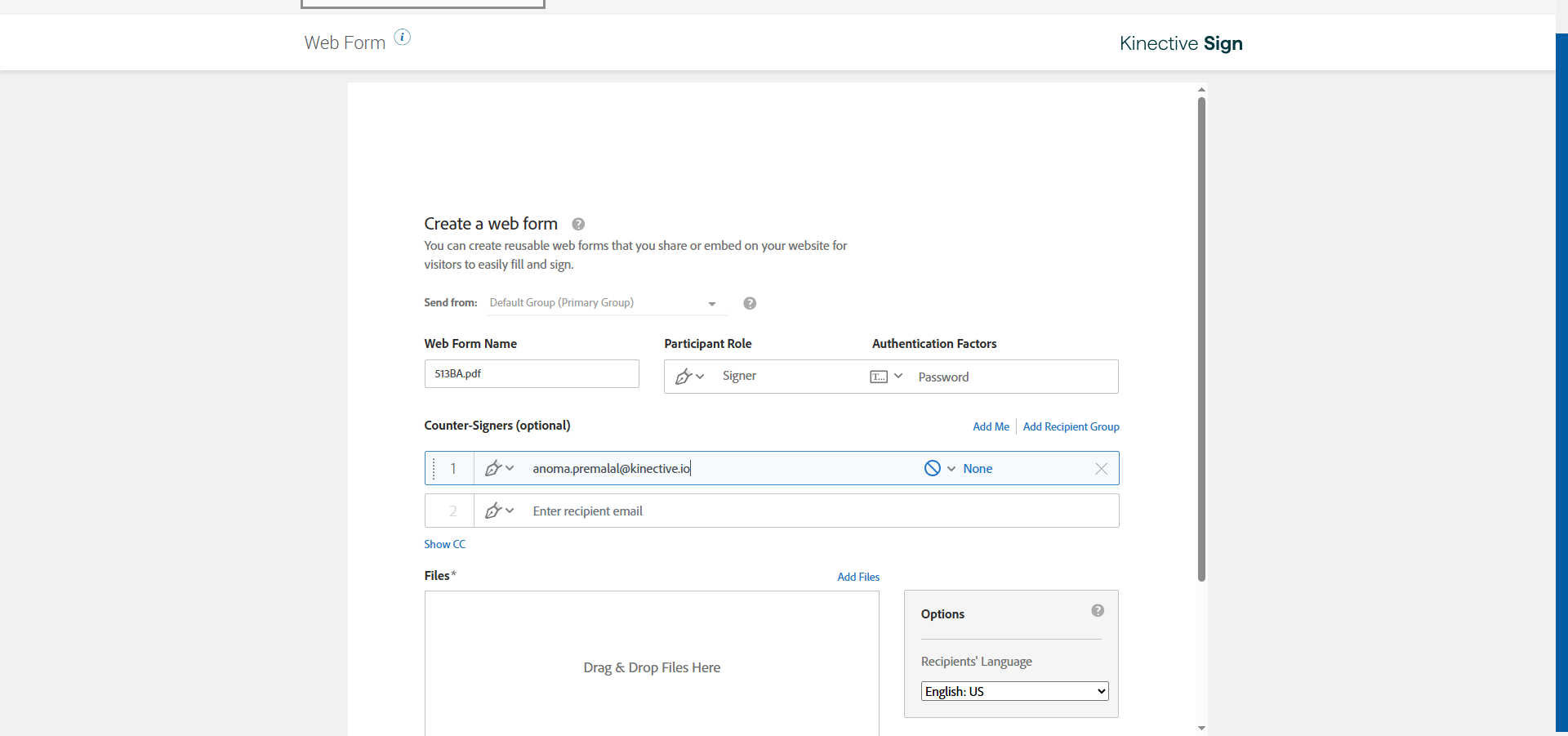This screenshot has height=736, width=1568.
Task: Expand the authentication chevron beside None
Action: (951, 469)
